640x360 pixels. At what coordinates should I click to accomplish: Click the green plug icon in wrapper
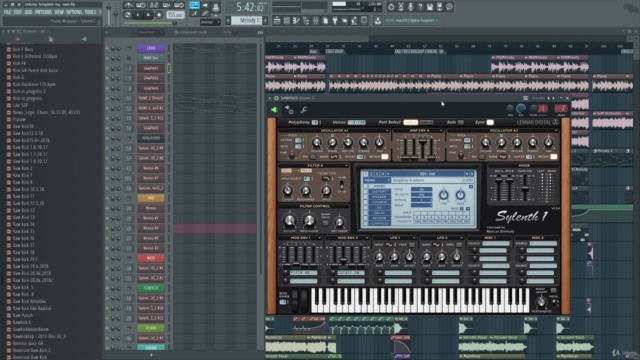[274, 110]
